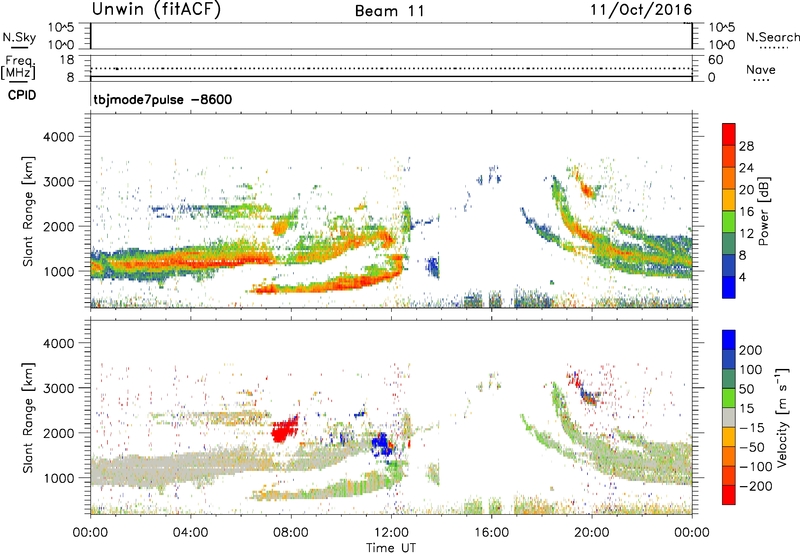Click the 'Unwin (fitACF)' title text

point(156,10)
